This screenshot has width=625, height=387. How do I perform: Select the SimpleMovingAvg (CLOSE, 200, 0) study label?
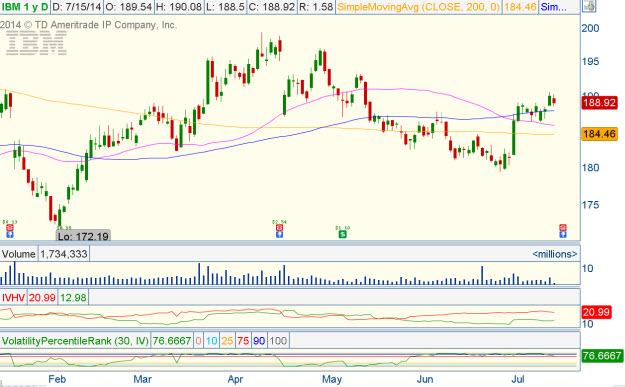pos(419,7)
